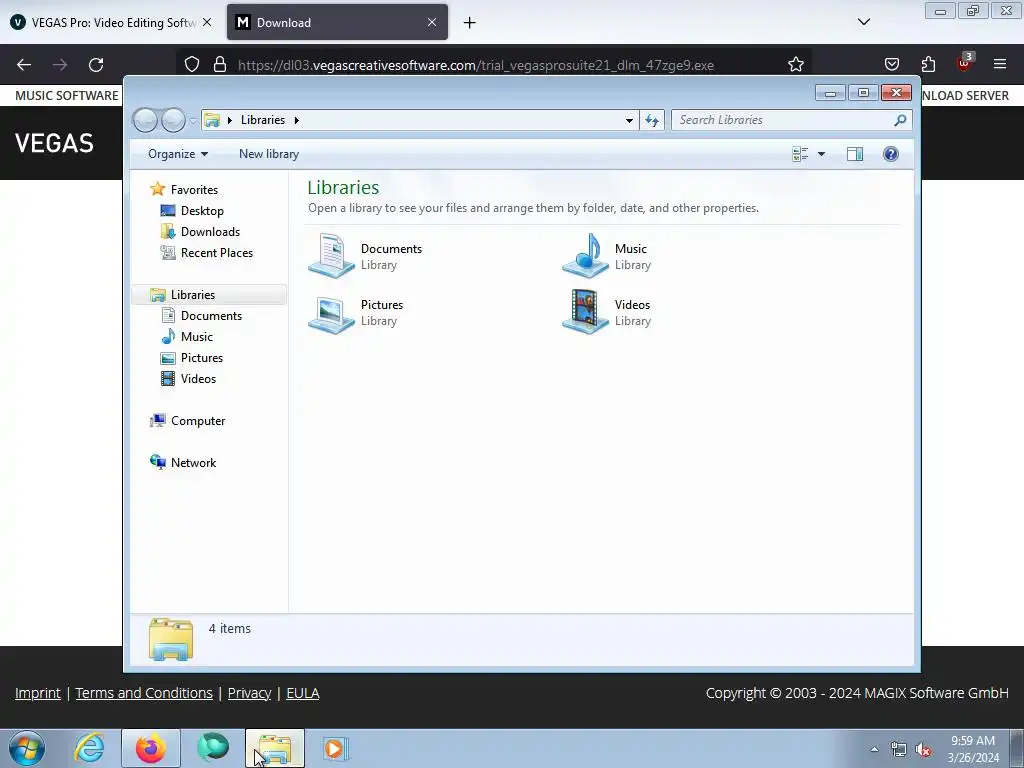Viewport: 1024px width, 768px height.
Task: Open Downloads folder in Favorites
Action: tap(210, 232)
